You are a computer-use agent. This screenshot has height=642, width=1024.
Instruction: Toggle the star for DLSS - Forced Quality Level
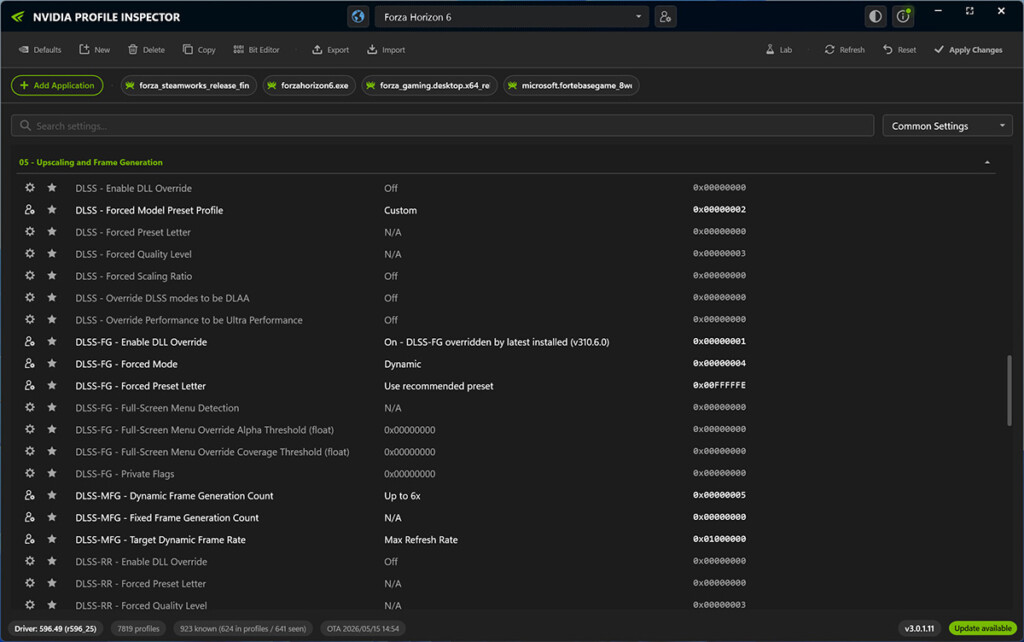[52, 254]
